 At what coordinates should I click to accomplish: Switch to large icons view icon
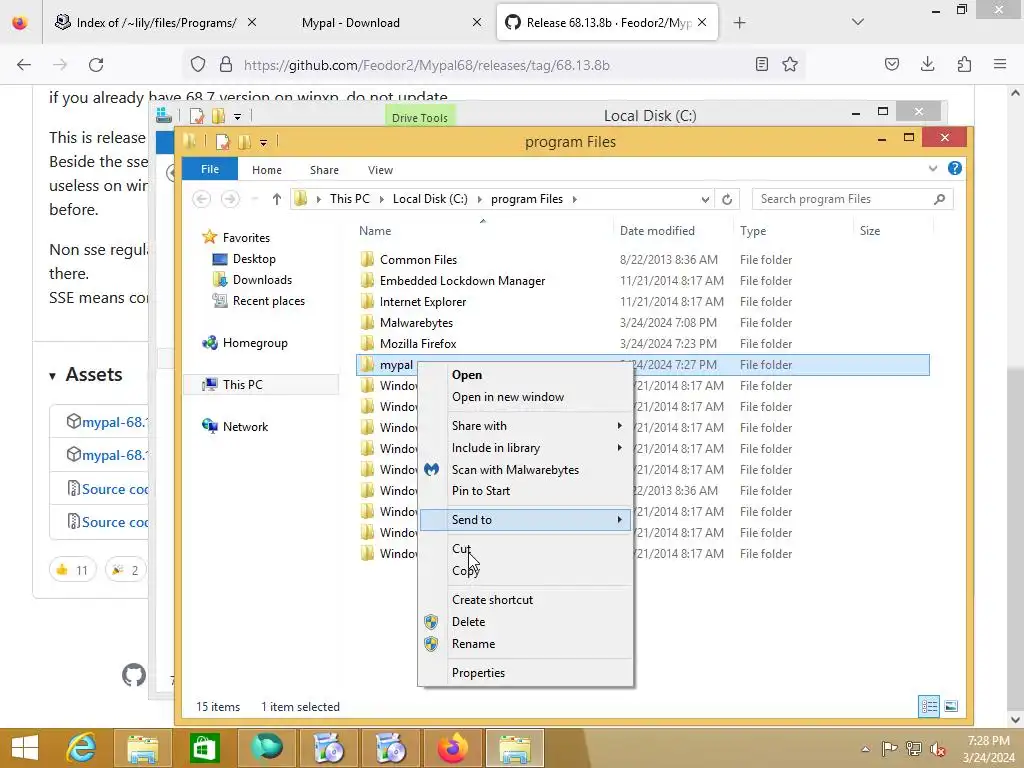coord(951,706)
